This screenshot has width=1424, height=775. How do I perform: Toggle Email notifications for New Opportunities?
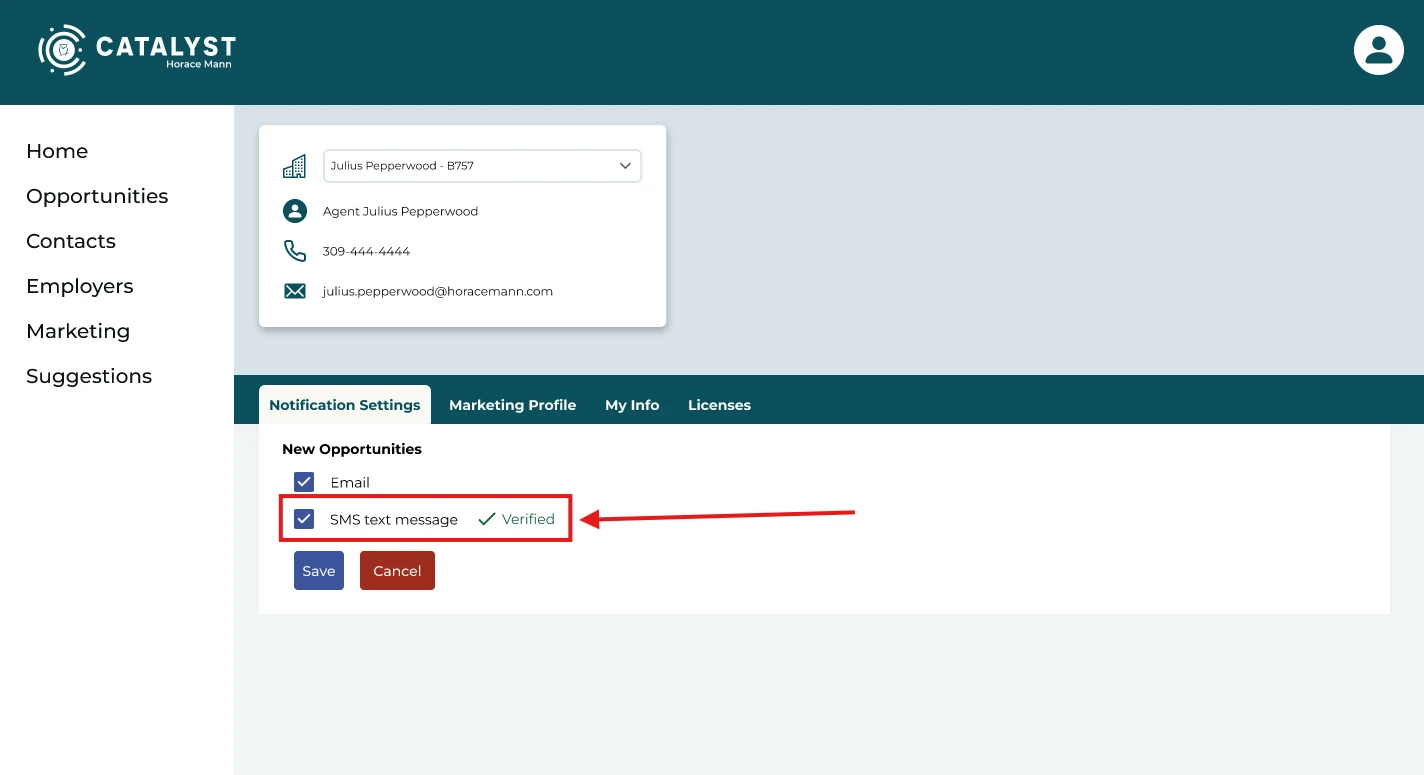coord(303,482)
